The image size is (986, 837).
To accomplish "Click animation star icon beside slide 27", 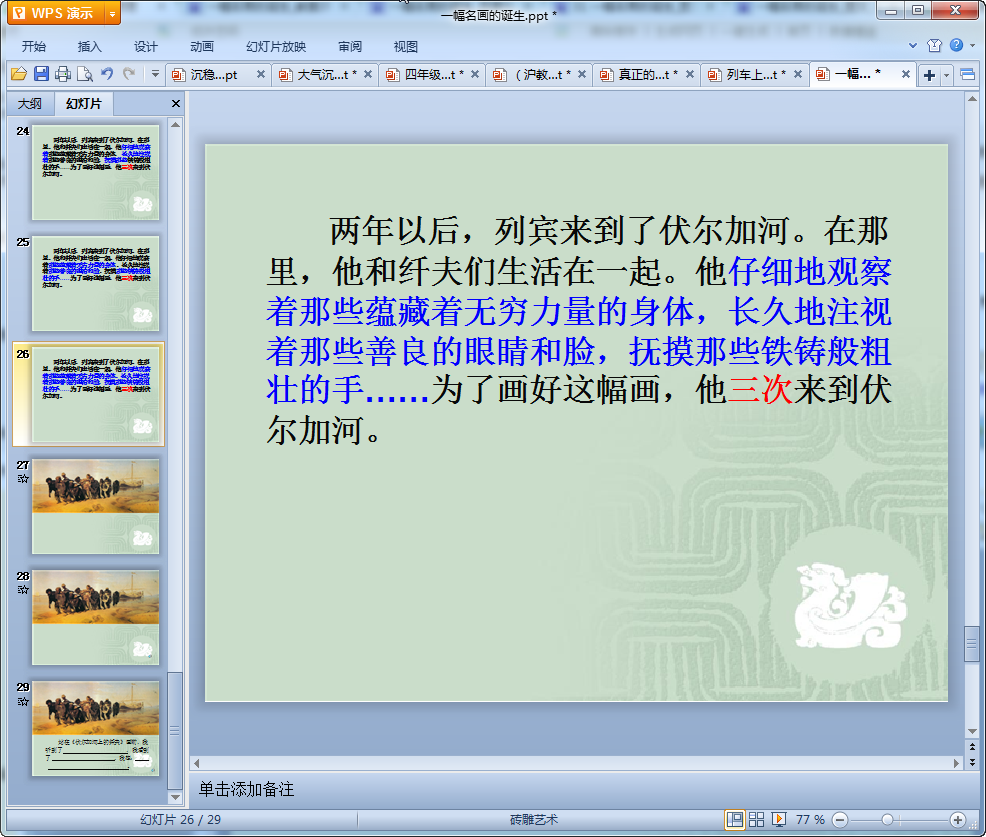I will tap(23, 479).
